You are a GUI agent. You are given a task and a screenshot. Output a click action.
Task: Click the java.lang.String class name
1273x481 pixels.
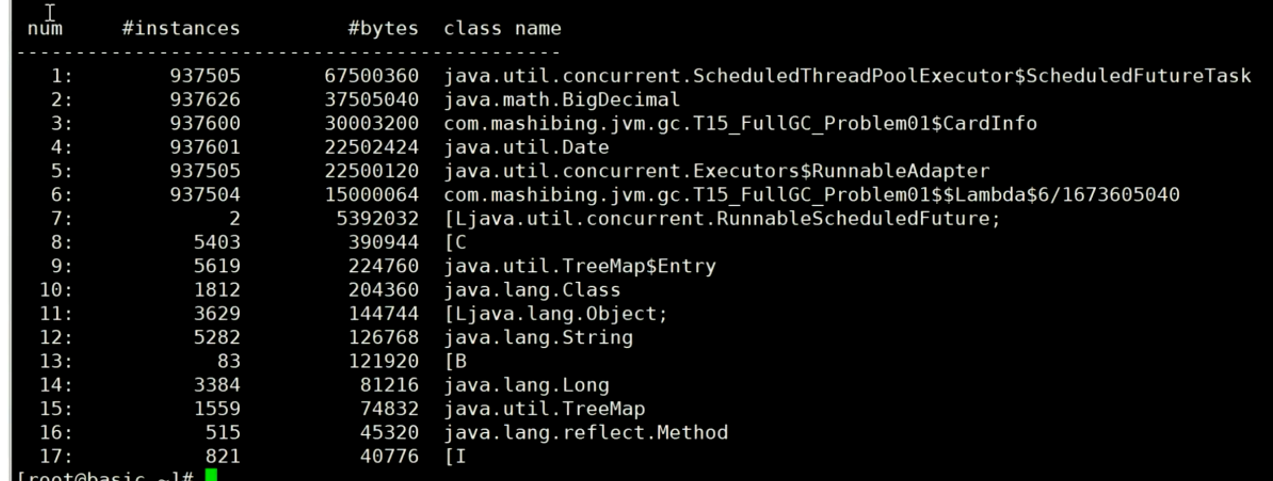pos(538,338)
